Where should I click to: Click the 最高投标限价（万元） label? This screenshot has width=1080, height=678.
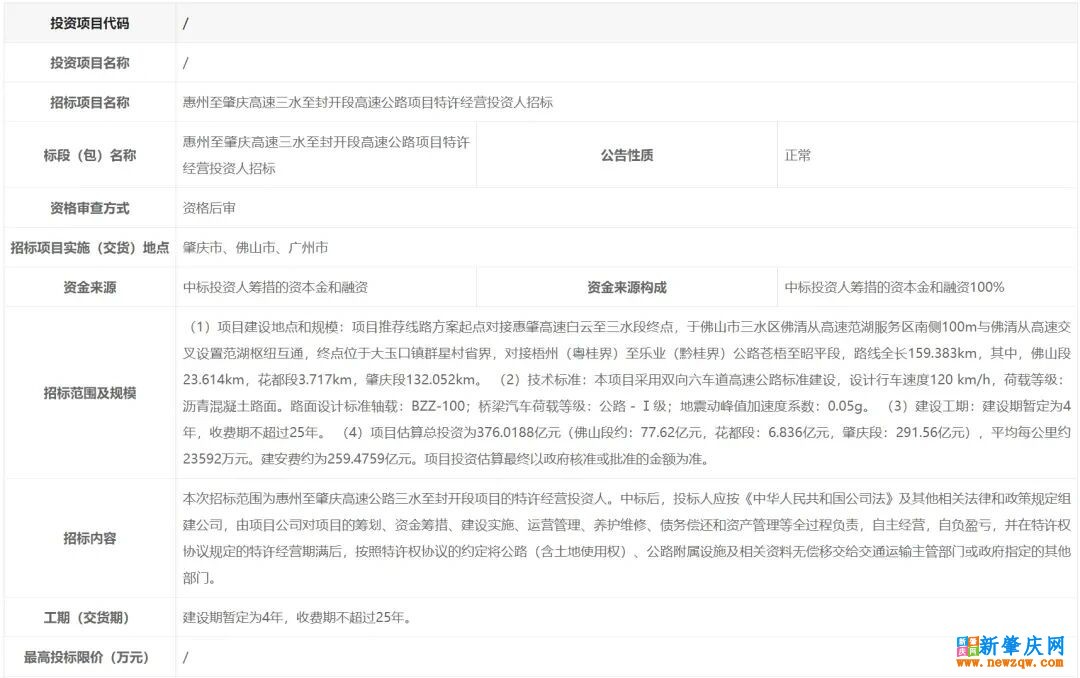tap(89, 657)
